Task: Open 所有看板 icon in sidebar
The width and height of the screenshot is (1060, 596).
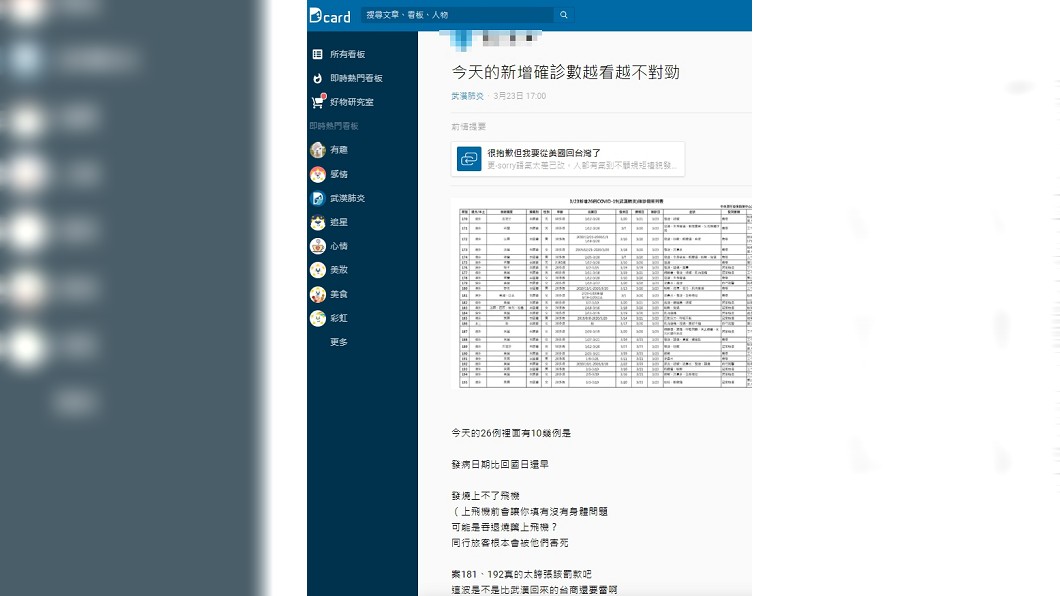Action: pyautogui.click(x=318, y=54)
